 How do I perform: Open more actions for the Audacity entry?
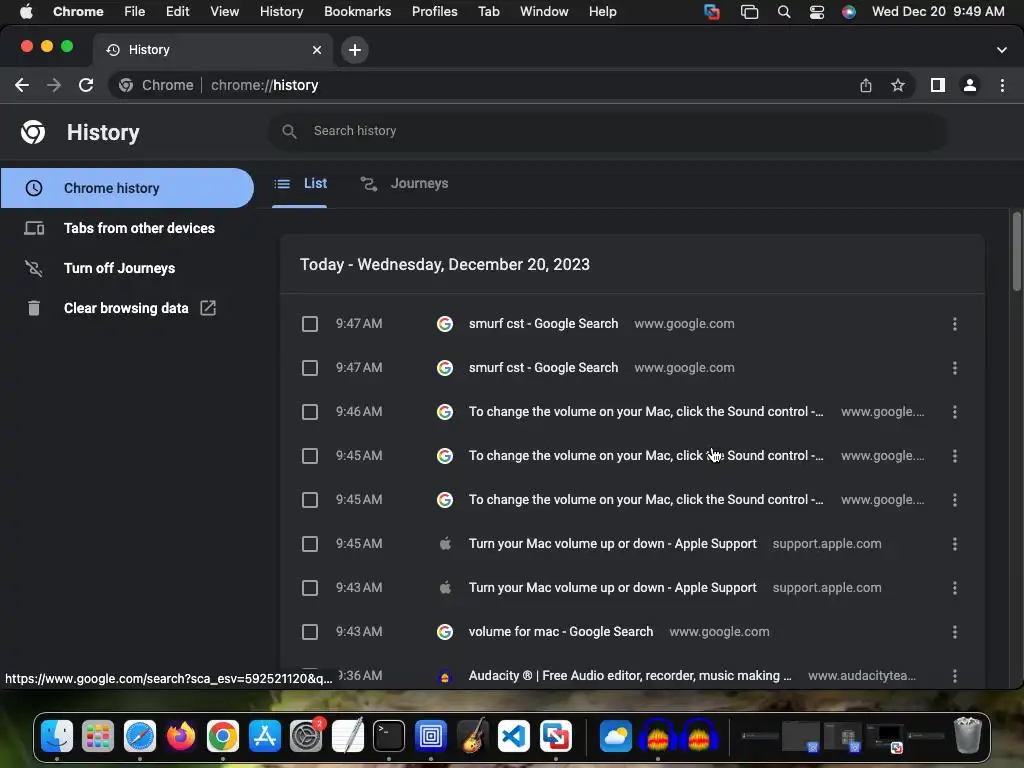pyautogui.click(x=955, y=676)
